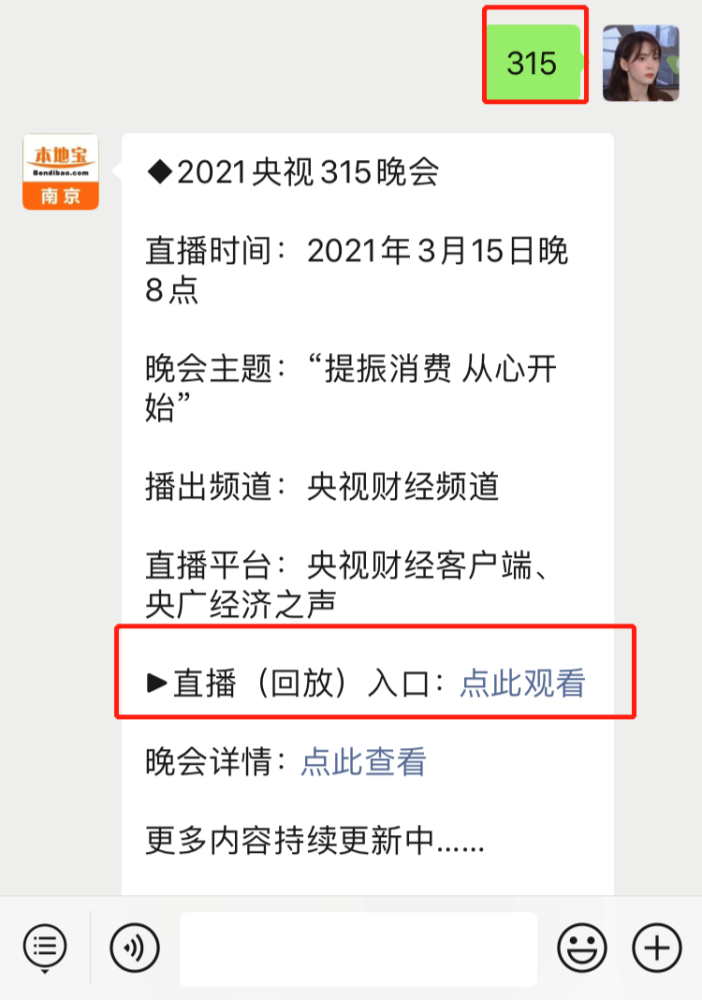This screenshot has height=1000, width=702.
Task: Focus the message text input box
Action: point(358,949)
